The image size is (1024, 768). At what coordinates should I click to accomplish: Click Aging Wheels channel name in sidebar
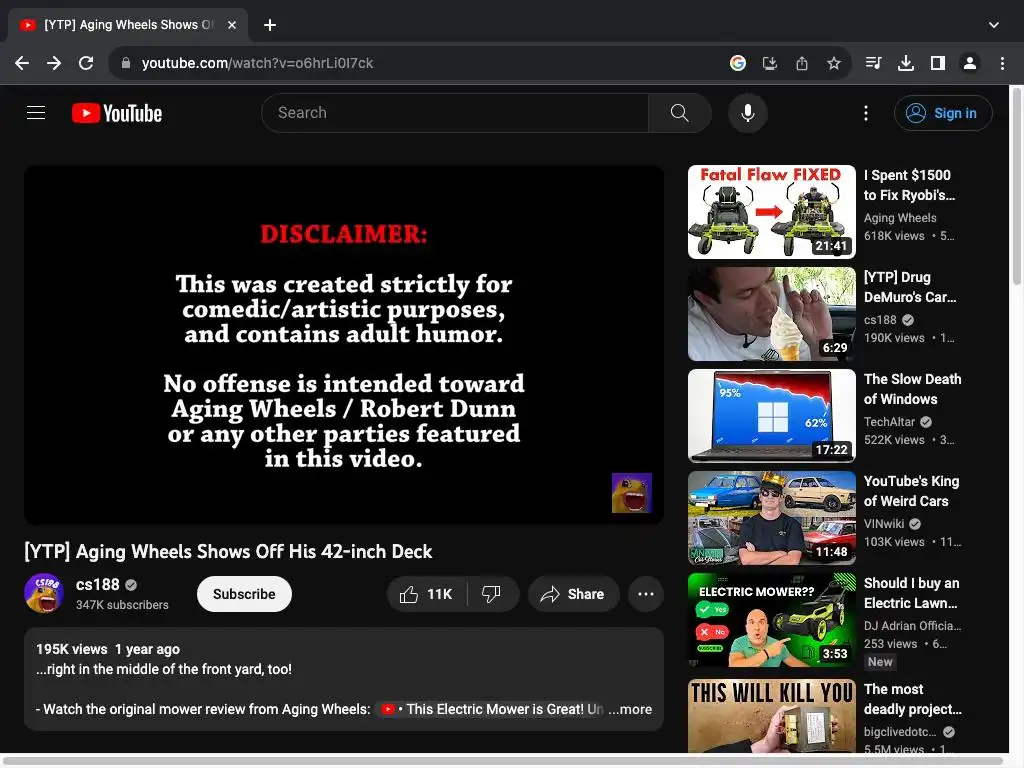pyautogui.click(x=900, y=218)
